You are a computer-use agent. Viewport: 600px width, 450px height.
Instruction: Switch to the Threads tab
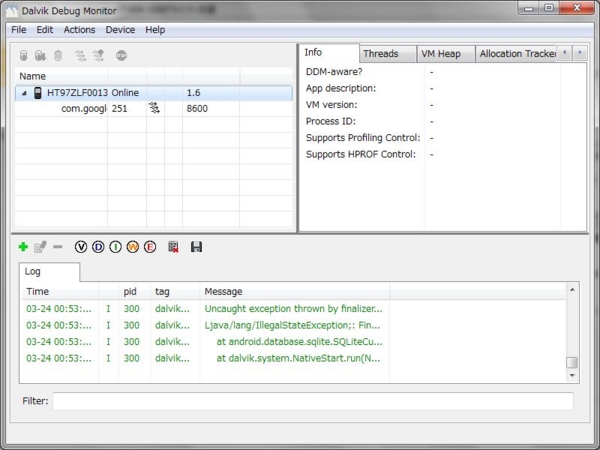click(388, 54)
